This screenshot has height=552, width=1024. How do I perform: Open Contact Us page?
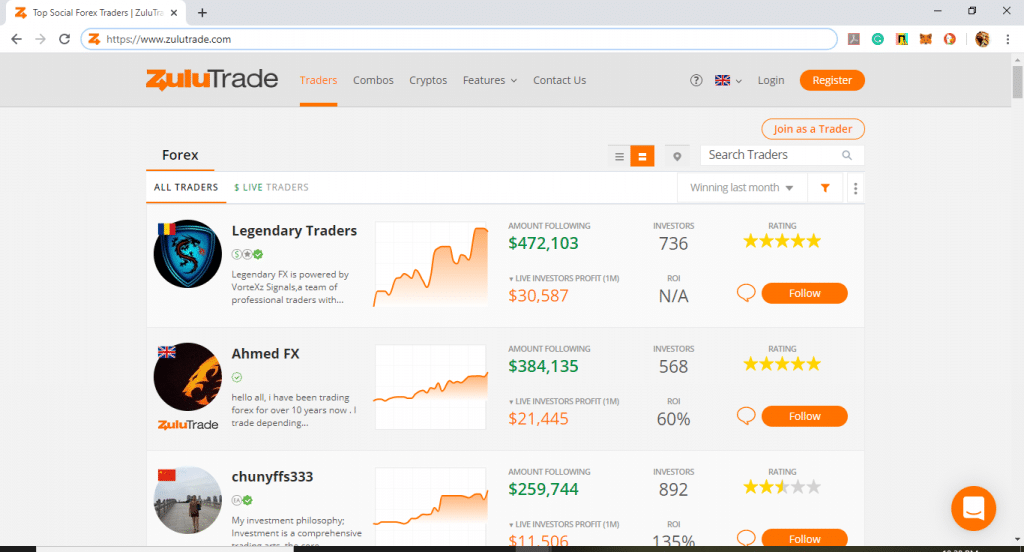(559, 80)
